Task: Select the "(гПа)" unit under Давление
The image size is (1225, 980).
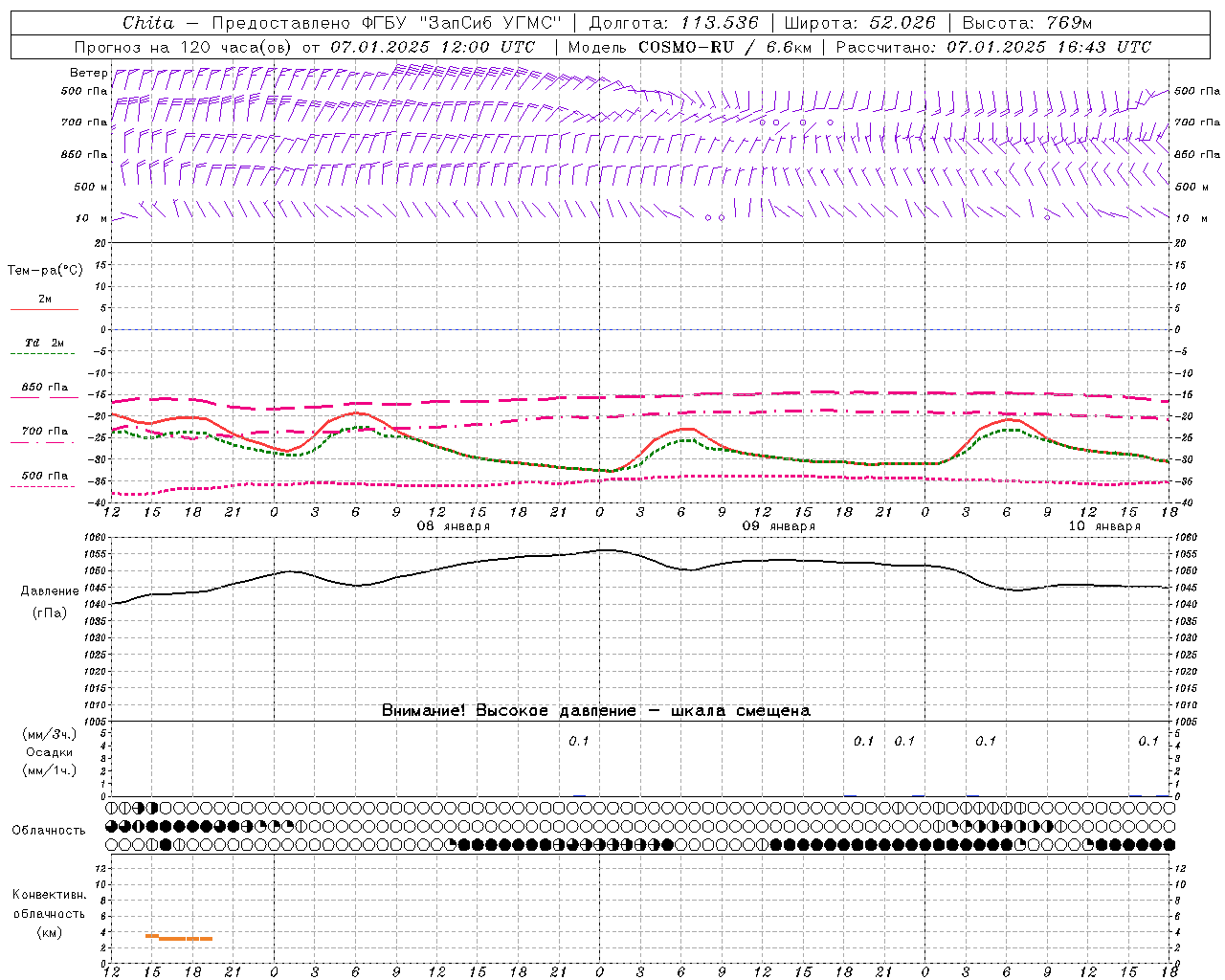Action: click(x=50, y=612)
